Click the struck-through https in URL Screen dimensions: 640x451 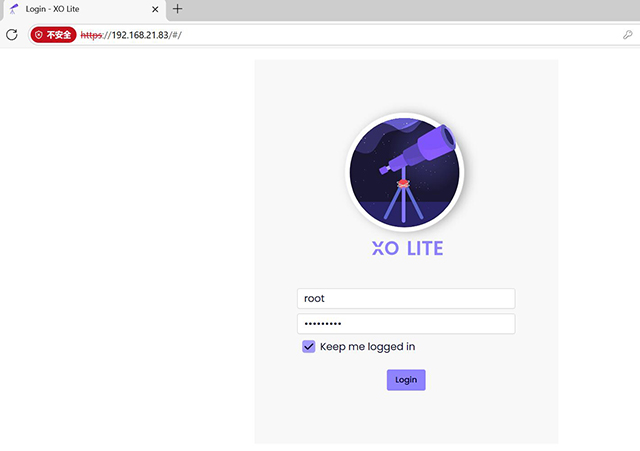[91, 35]
